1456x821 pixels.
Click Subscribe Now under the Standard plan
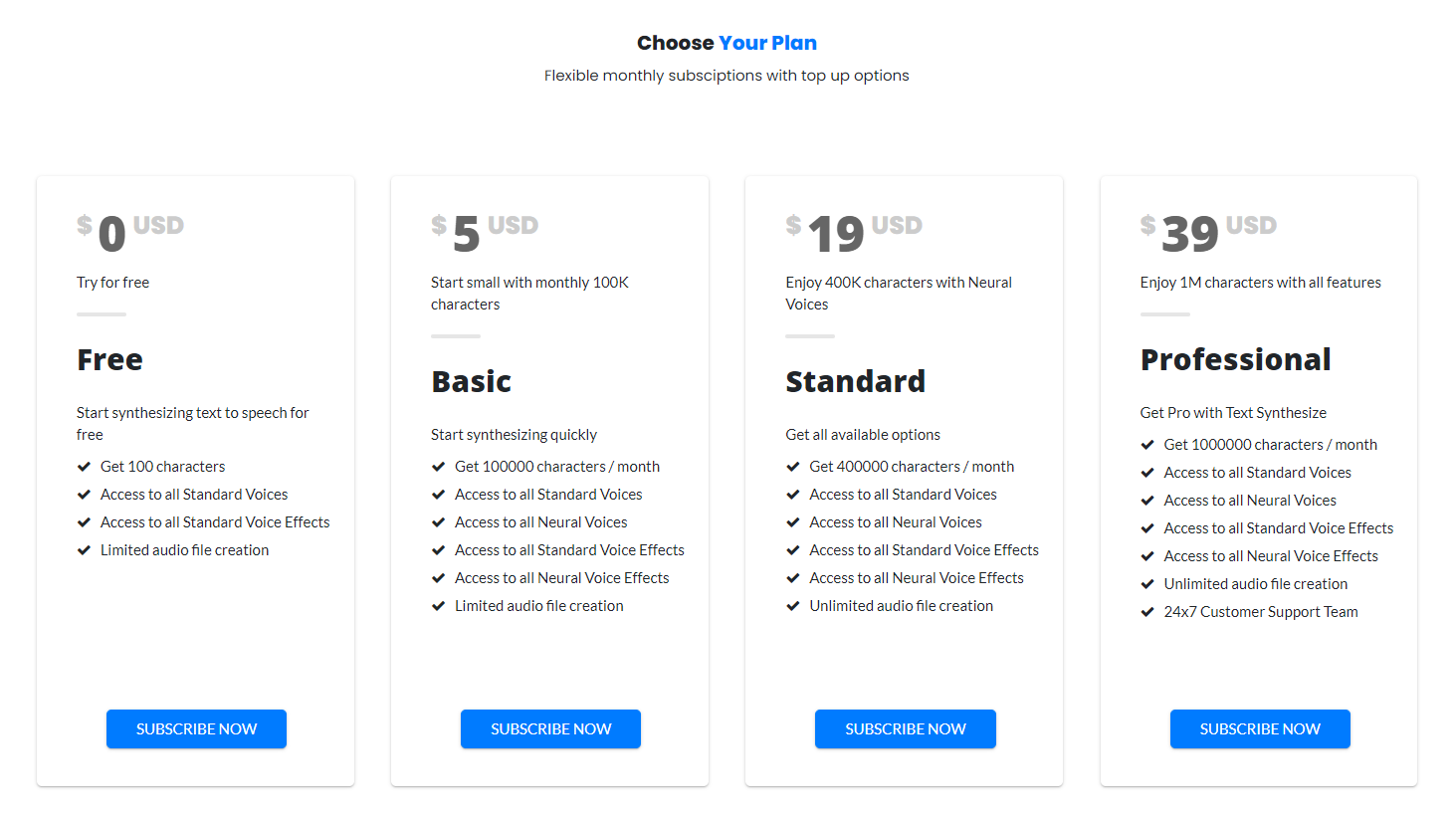tap(905, 728)
